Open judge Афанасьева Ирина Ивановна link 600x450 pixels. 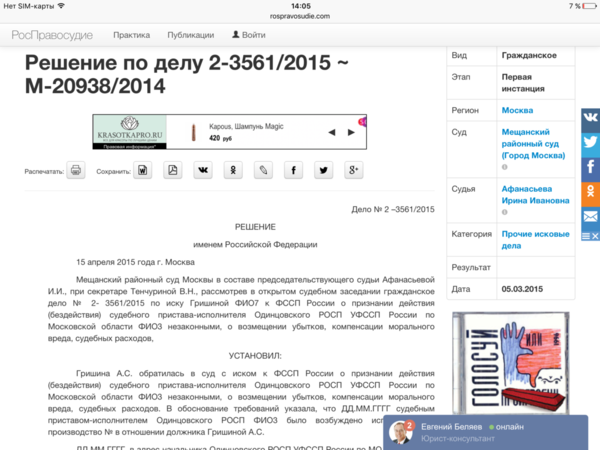(534, 194)
